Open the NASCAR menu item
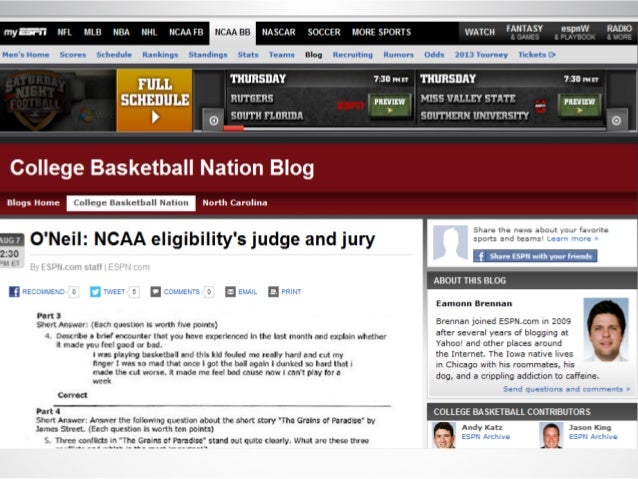 pos(279,32)
